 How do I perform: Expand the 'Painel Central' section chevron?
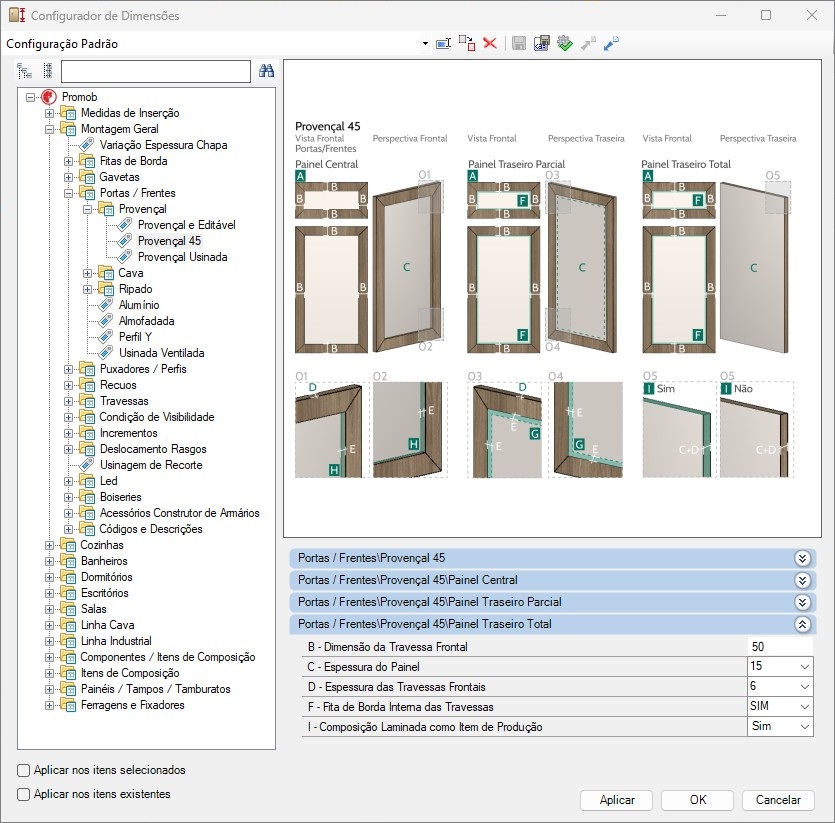tap(801, 580)
